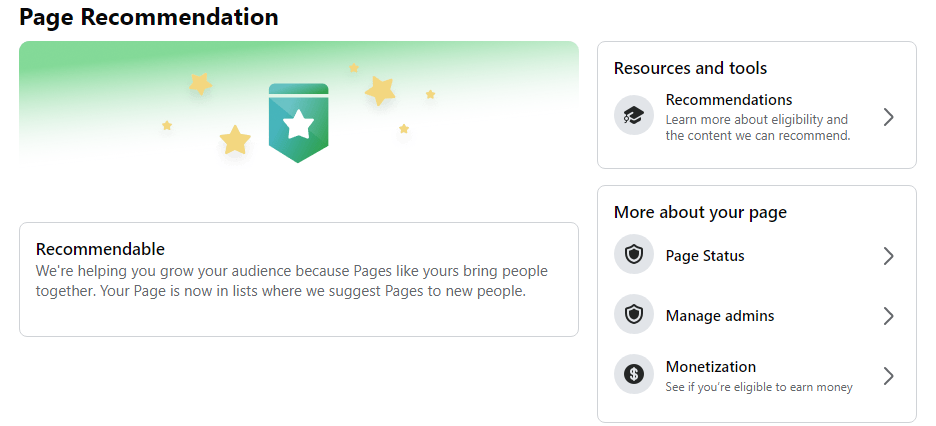Image resolution: width=936 pixels, height=426 pixels.
Task: Select the Page Status item
Action: click(756, 256)
